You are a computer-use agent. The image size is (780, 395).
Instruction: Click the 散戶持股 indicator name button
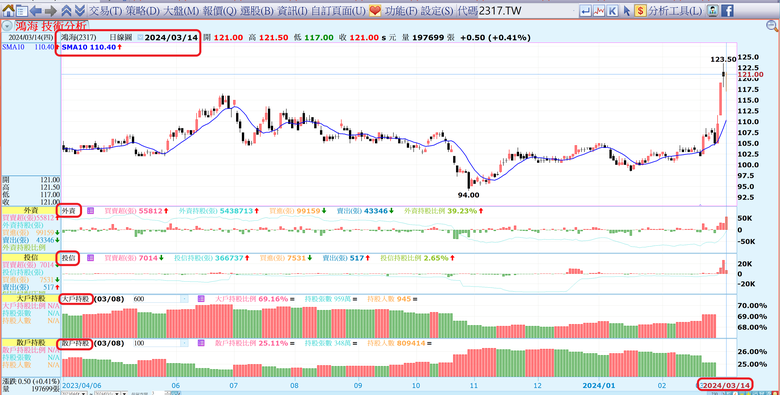[75, 343]
